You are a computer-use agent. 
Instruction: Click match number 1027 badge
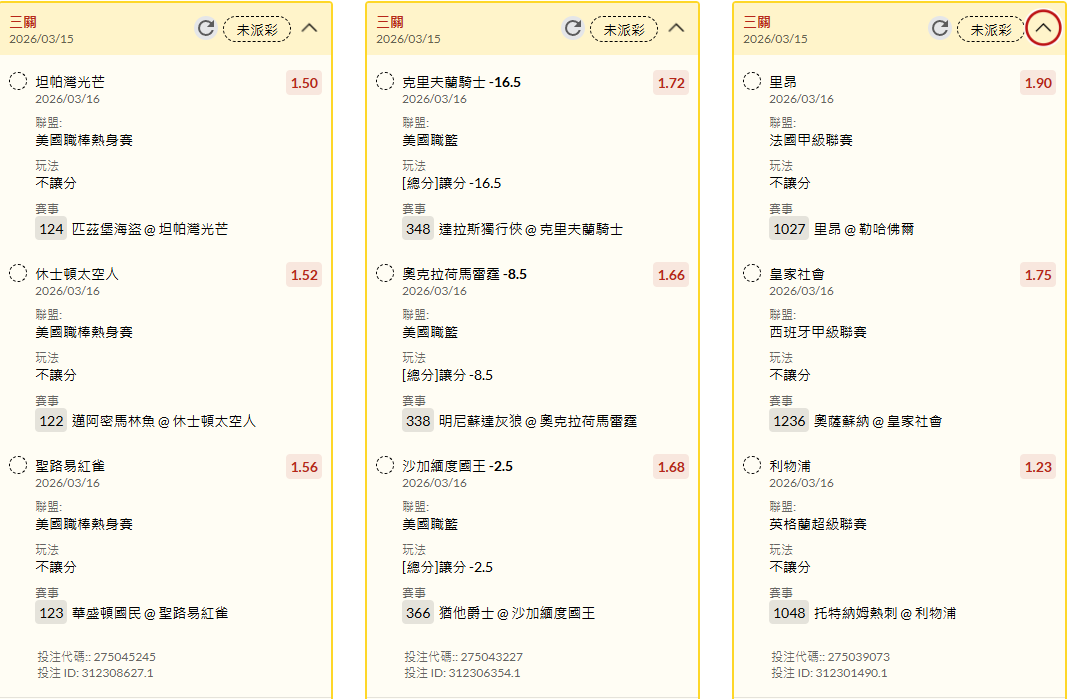789,229
